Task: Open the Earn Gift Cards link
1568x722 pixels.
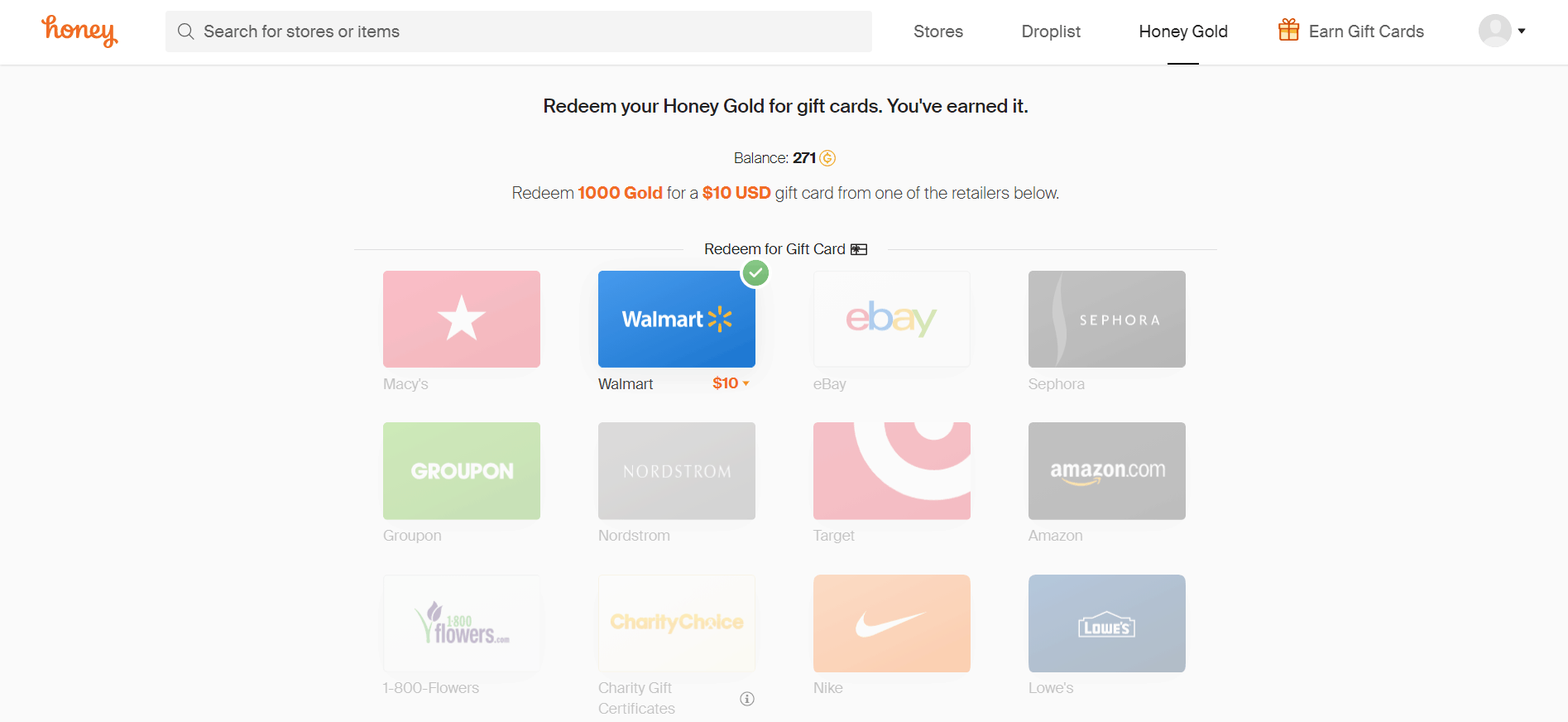Action: coord(1365,31)
